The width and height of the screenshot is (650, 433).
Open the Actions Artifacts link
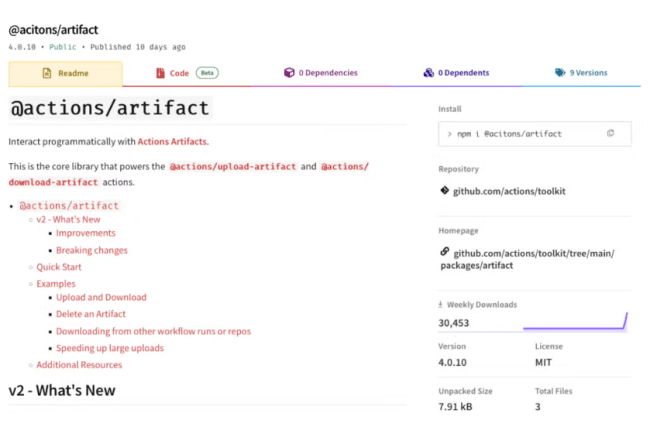(172, 141)
